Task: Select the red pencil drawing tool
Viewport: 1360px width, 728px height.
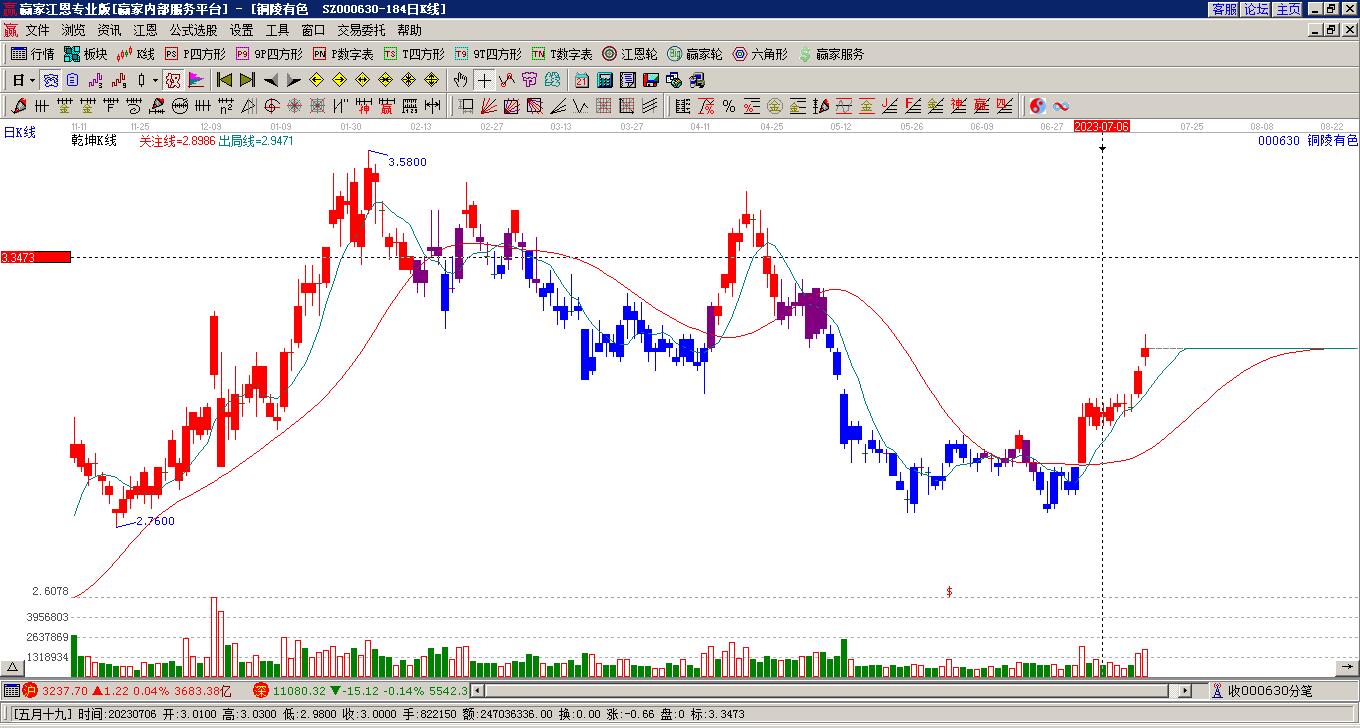Action: tap(18, 106)
